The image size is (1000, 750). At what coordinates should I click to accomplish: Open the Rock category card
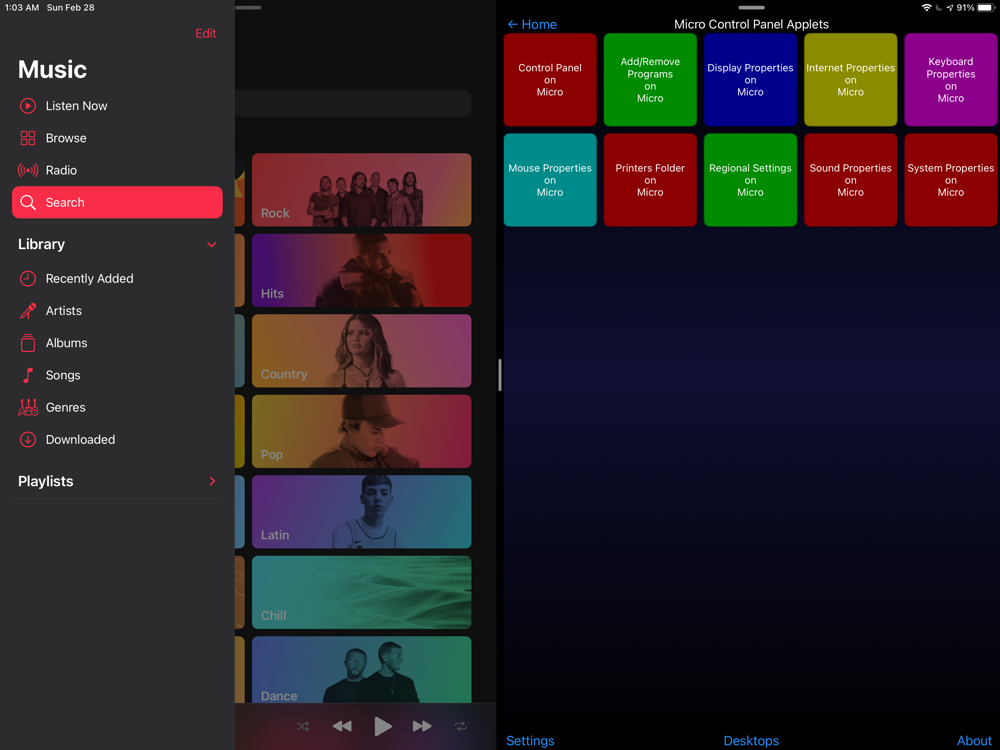coord(362,189)
